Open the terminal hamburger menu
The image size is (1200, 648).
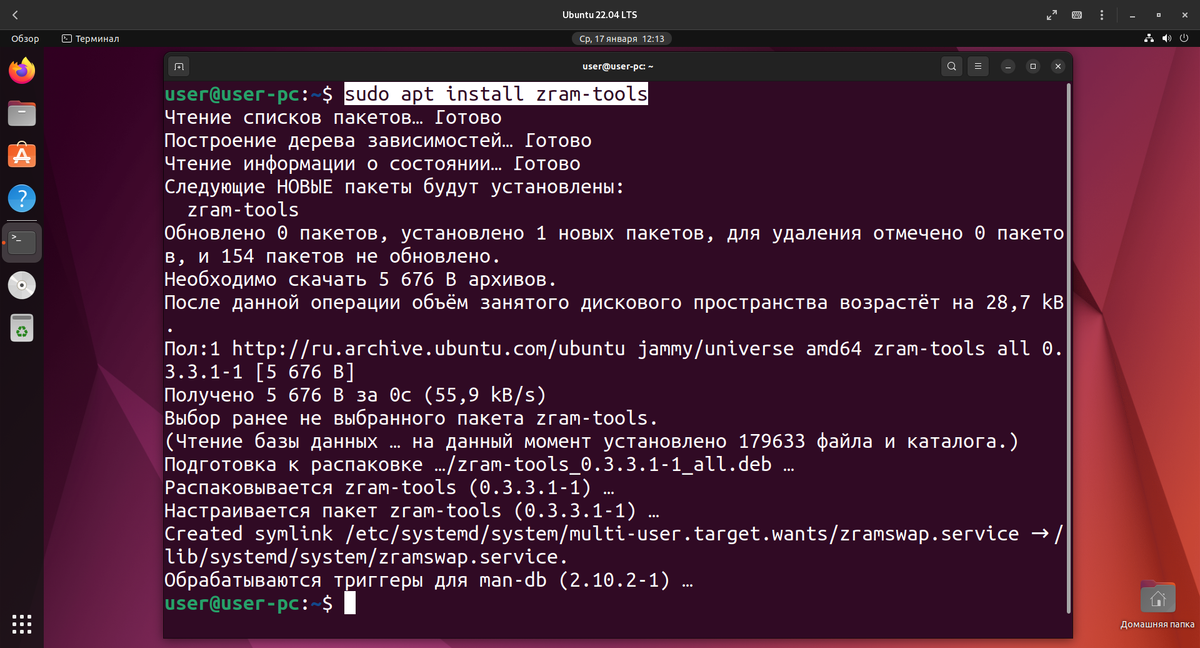coord(979,67)
